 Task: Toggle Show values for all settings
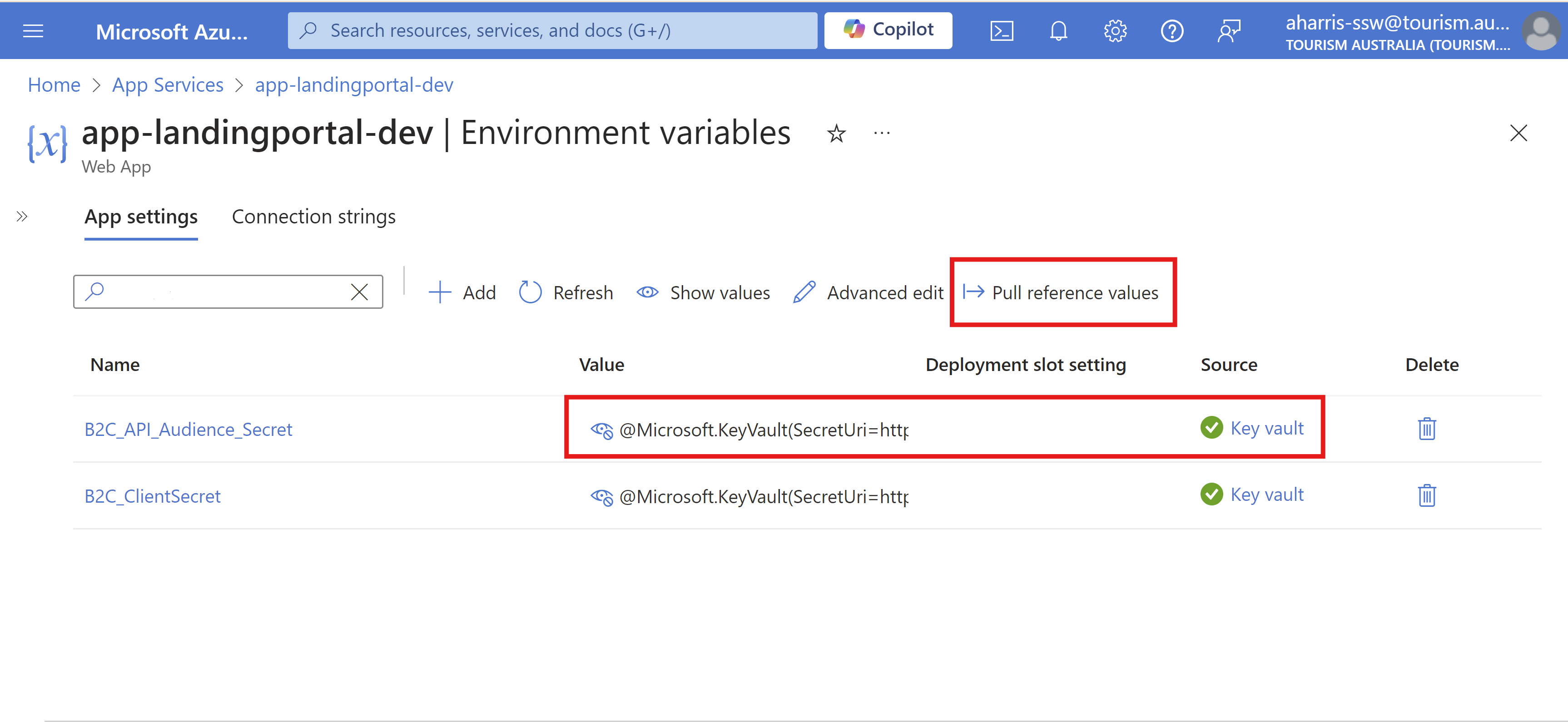(704, 292)
